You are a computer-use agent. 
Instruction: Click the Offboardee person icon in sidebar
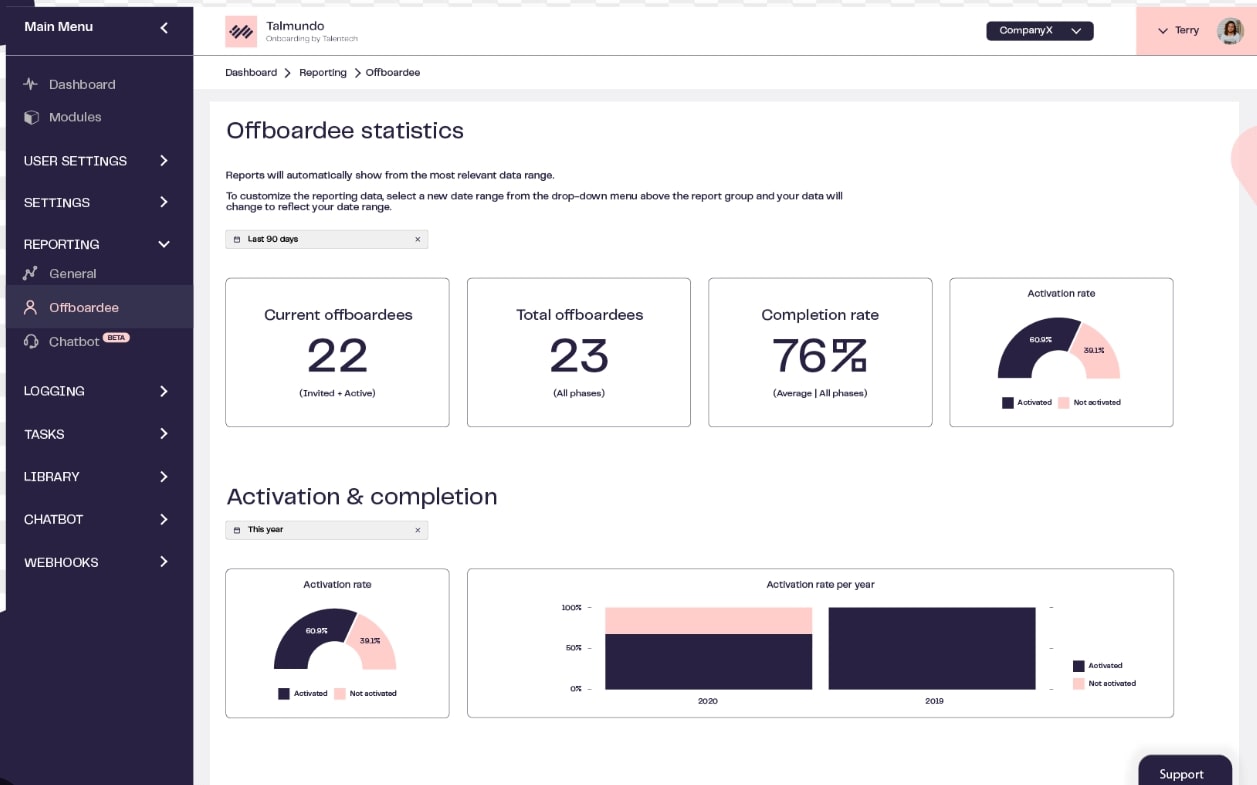point(31,307)
